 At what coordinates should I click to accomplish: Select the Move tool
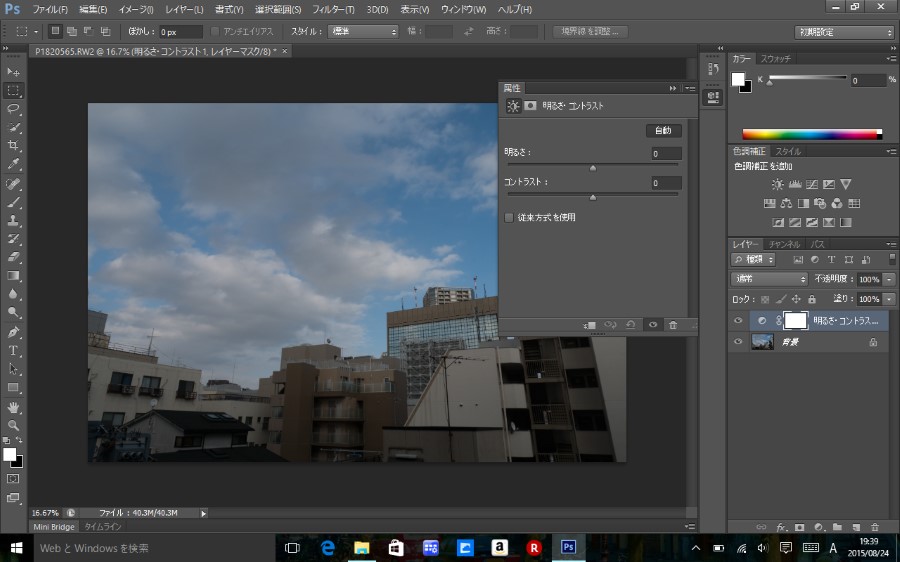pyautogui.click(x=14, y=72)
